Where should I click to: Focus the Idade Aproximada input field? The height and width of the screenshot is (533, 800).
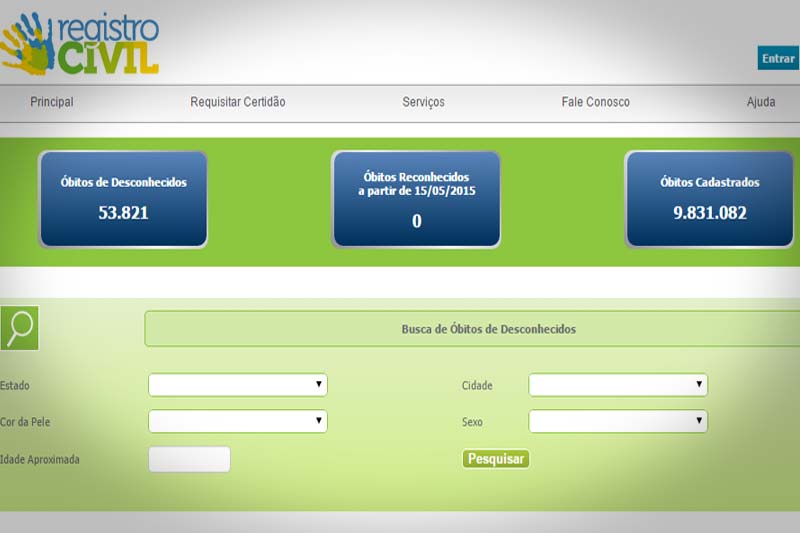click(x=189, y=459)
